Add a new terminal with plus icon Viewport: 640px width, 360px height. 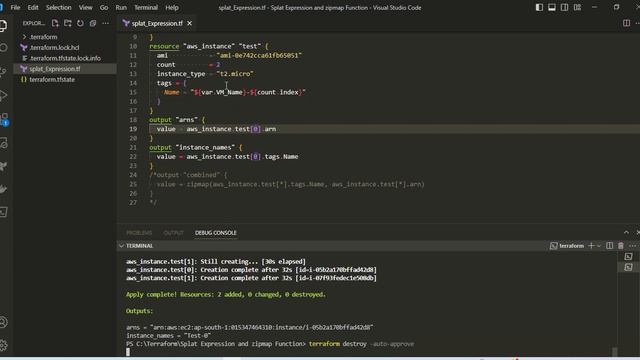click(591, 246)
